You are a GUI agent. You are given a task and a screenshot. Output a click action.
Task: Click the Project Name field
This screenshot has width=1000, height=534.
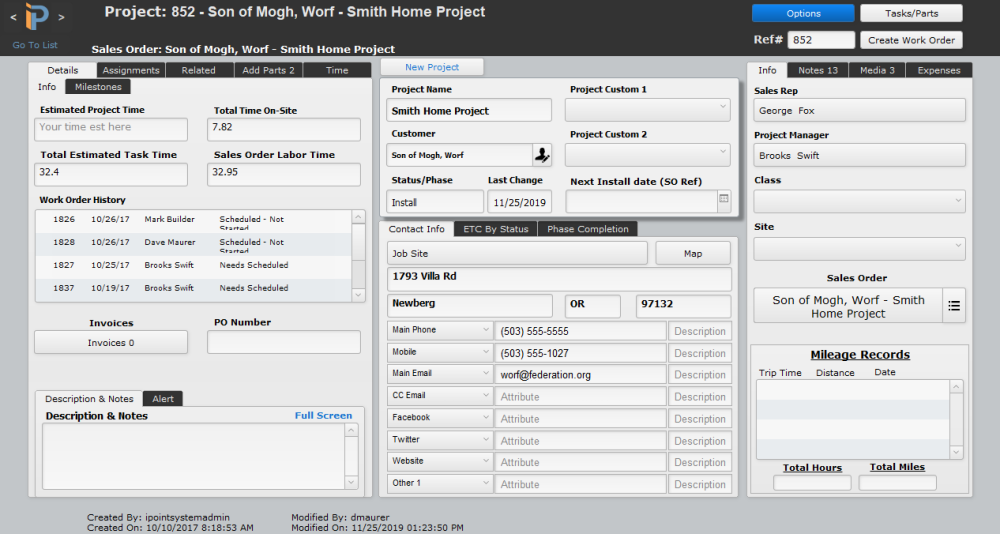click(x=469, y=110)
